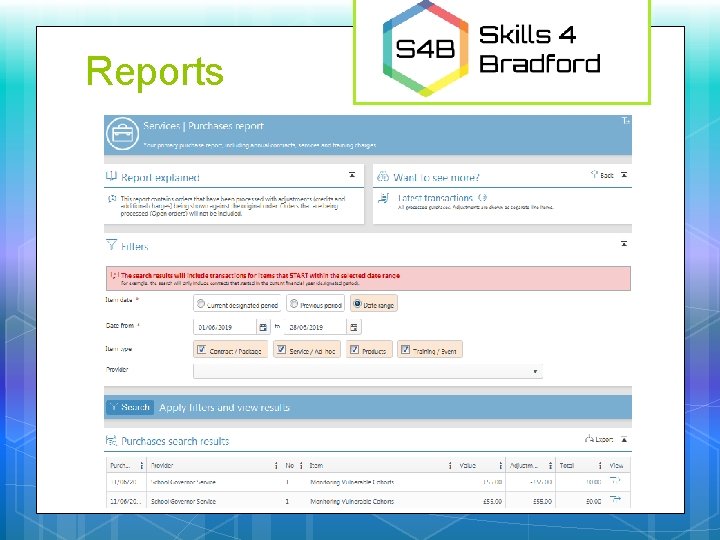Open No column menu

[x=301, y=465]
